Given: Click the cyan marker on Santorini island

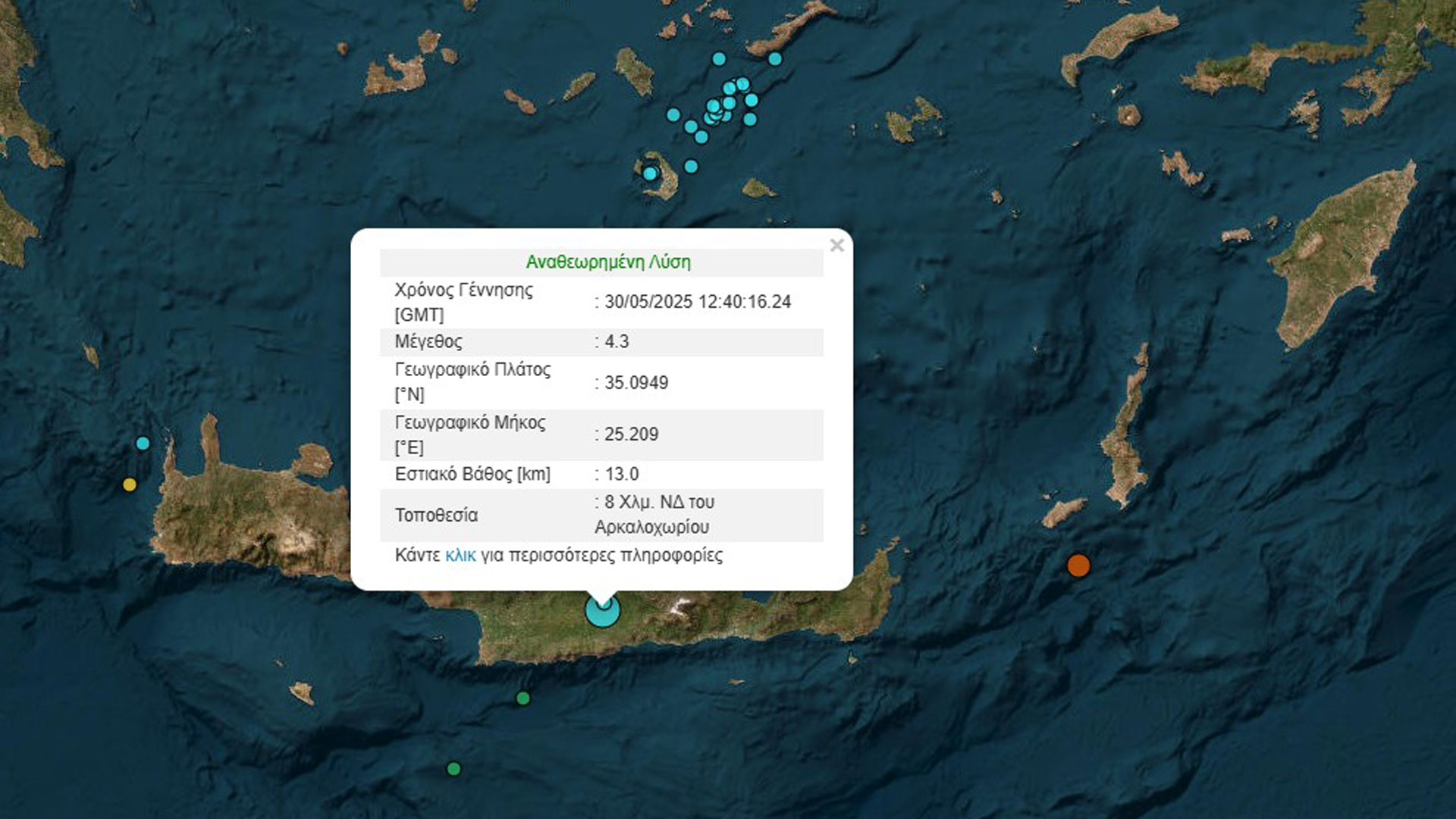Looking at the screenshot, I should click(x=650, y=174).
